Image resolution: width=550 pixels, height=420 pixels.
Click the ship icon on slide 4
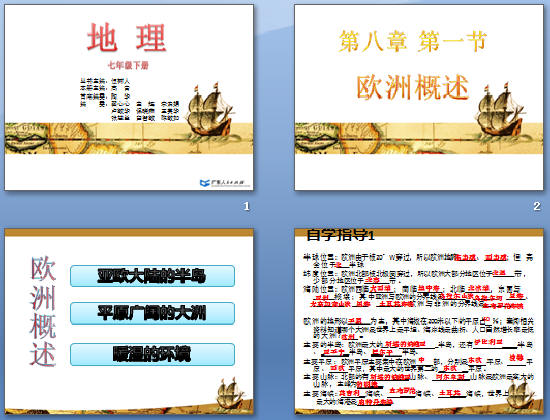coord(521,395)
